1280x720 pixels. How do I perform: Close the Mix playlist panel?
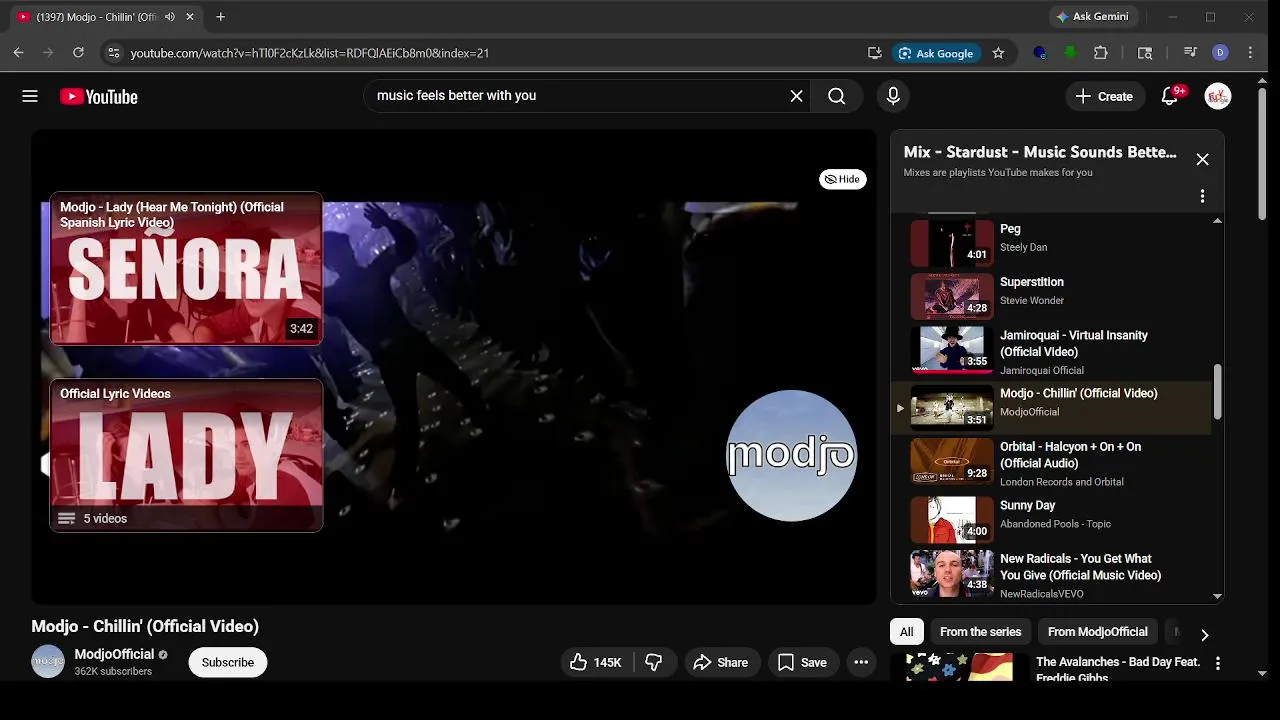tap(1202, 160)
